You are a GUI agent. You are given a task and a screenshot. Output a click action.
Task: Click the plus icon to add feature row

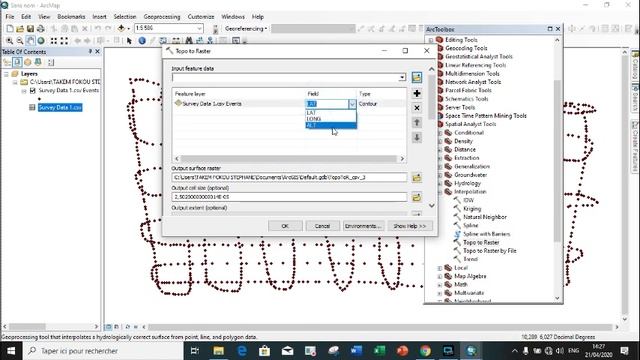click(x=416, y=93)
